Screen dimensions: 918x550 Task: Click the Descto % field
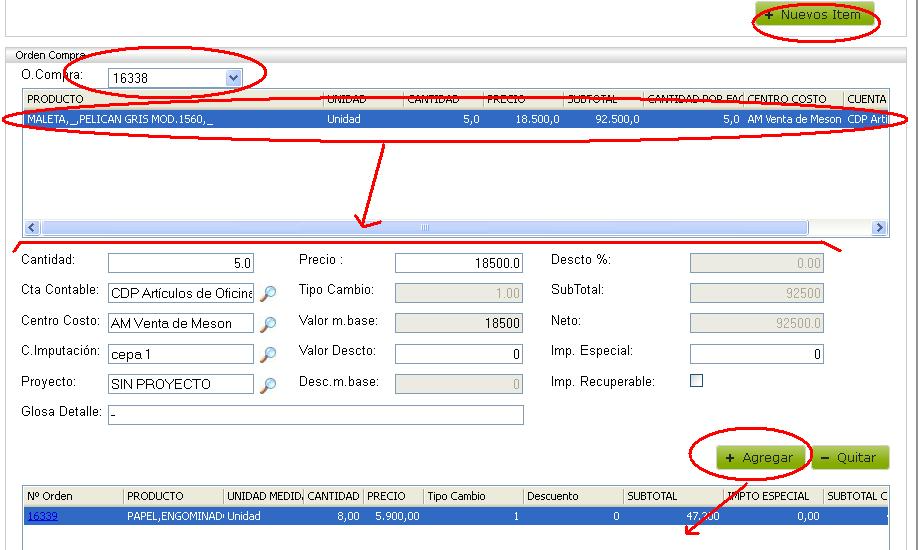tap(756, 263)
